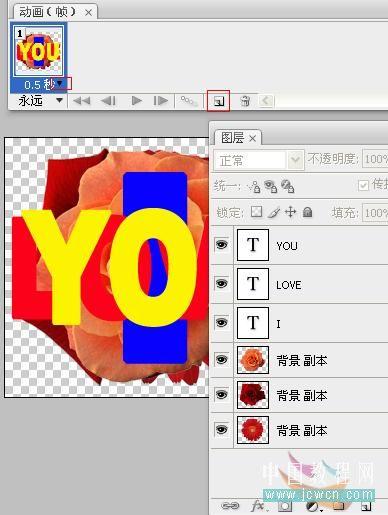Play the animation

click(136, 101)
